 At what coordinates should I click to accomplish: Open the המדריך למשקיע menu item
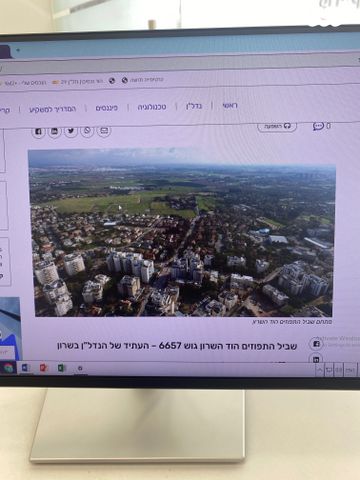click(x=53, y=109)
